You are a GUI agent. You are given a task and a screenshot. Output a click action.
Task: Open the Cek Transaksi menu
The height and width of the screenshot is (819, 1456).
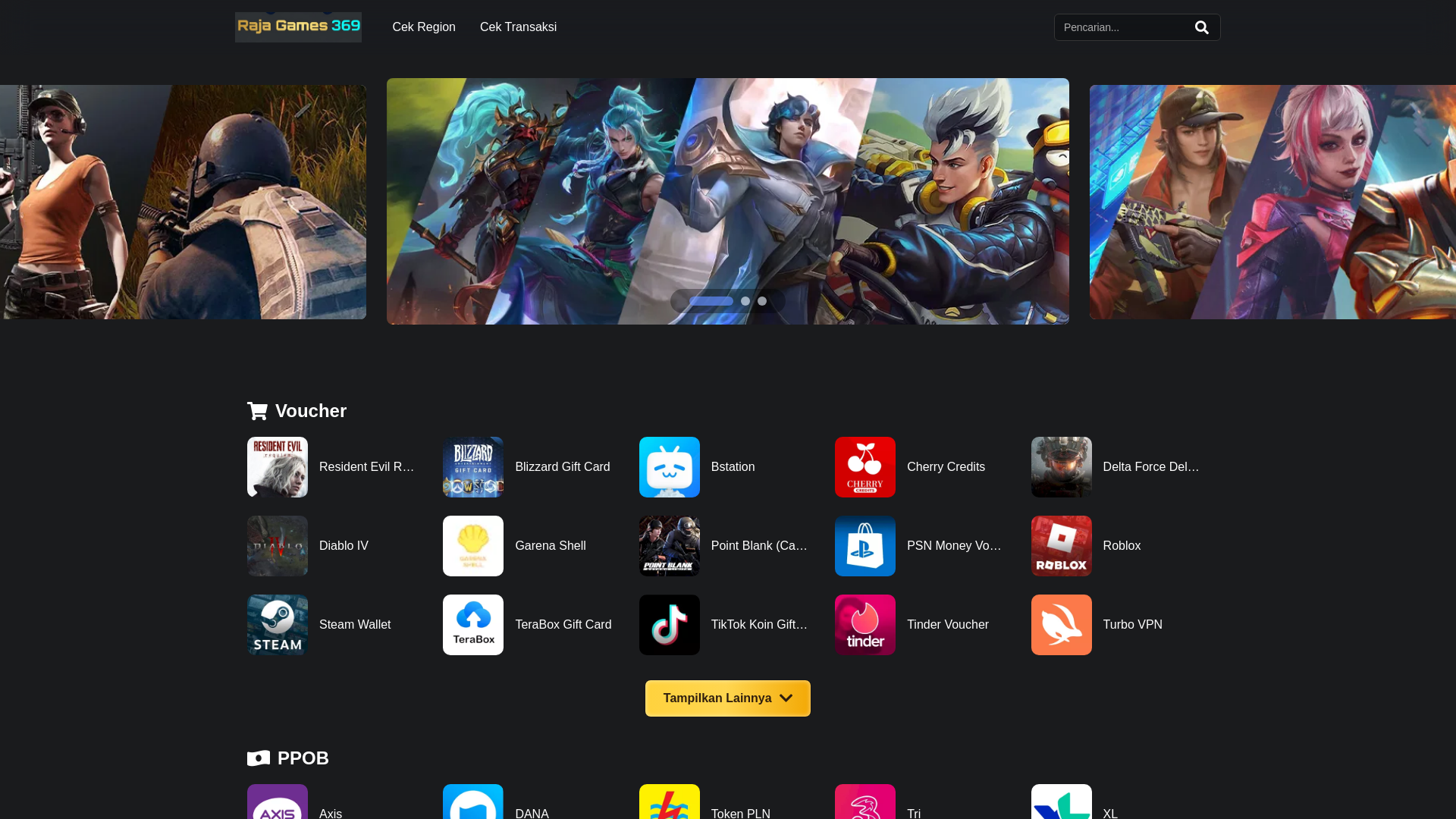tap(518, 27)
